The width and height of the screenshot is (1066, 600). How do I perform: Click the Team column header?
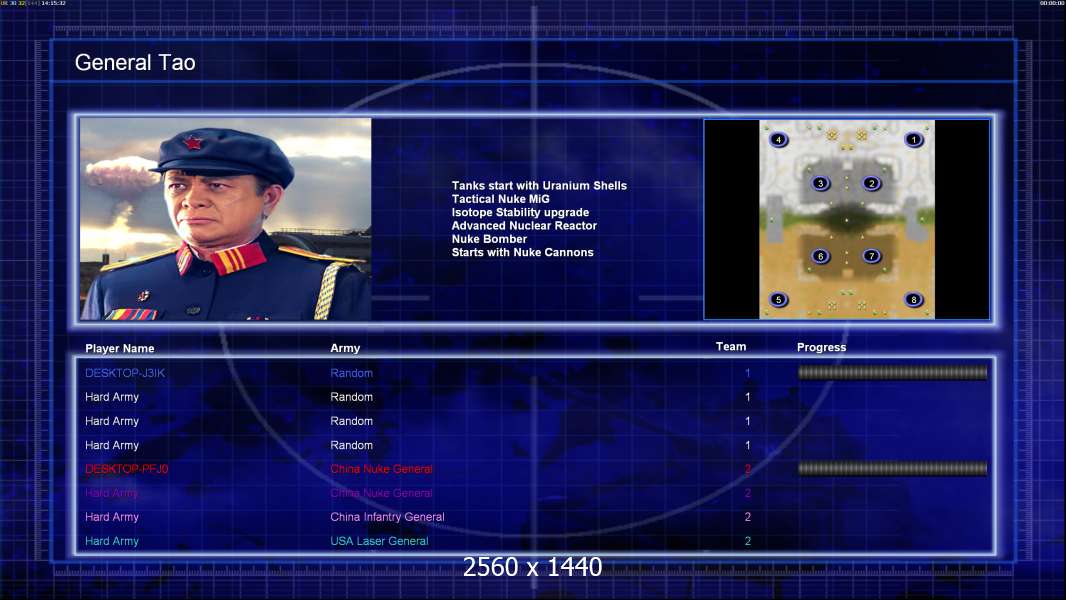tap(731, 347)
